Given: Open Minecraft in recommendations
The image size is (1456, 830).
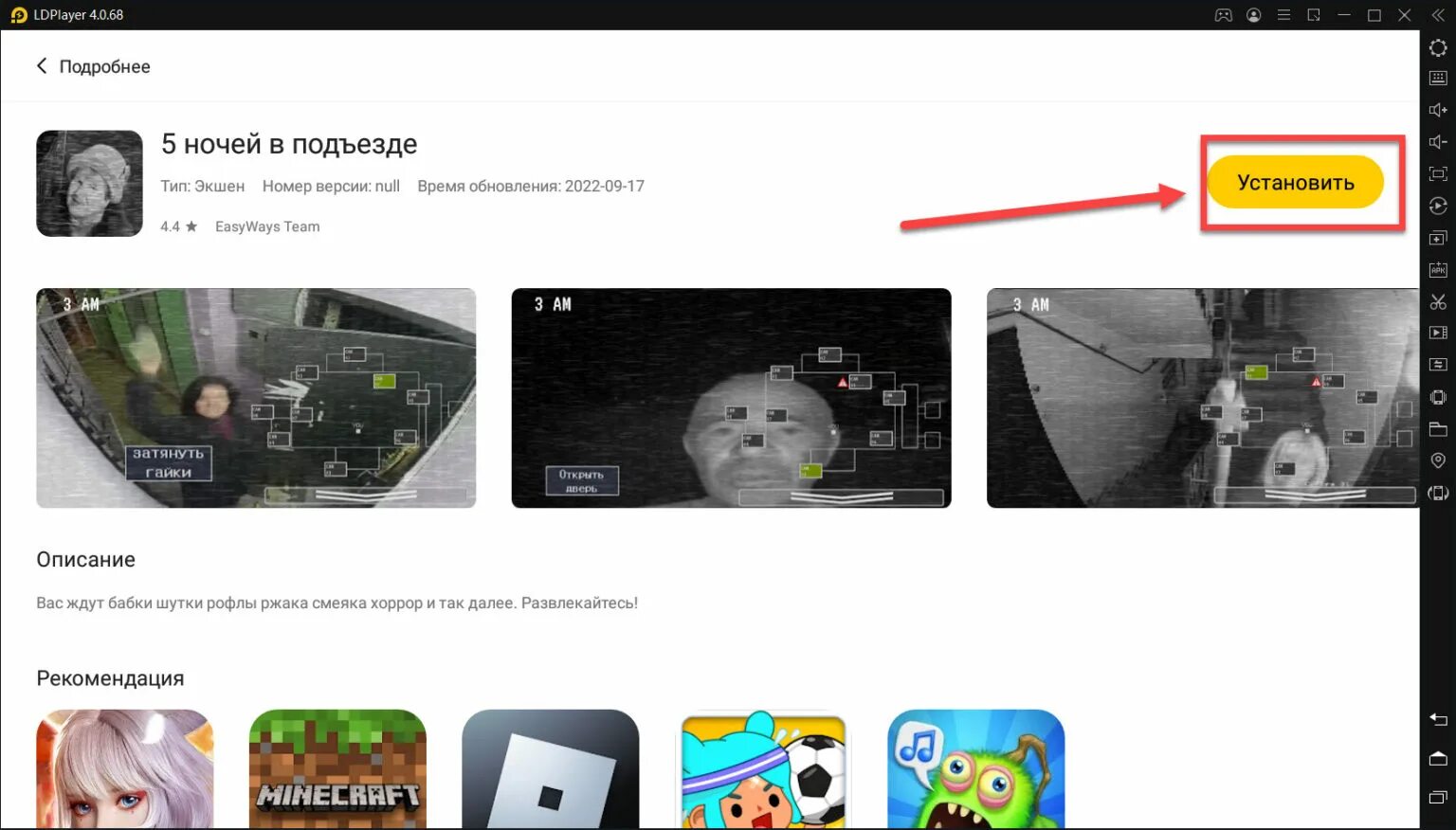Looking at the screenshot, I should tap(337, 769).
